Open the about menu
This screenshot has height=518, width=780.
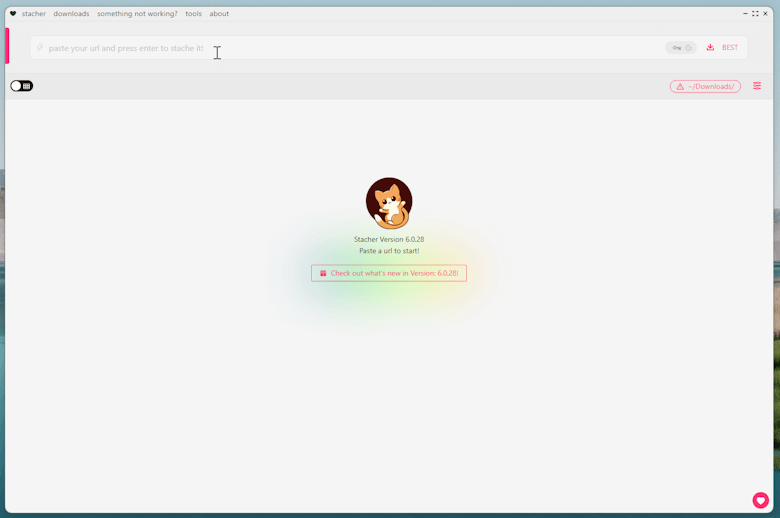click(219, 14)
